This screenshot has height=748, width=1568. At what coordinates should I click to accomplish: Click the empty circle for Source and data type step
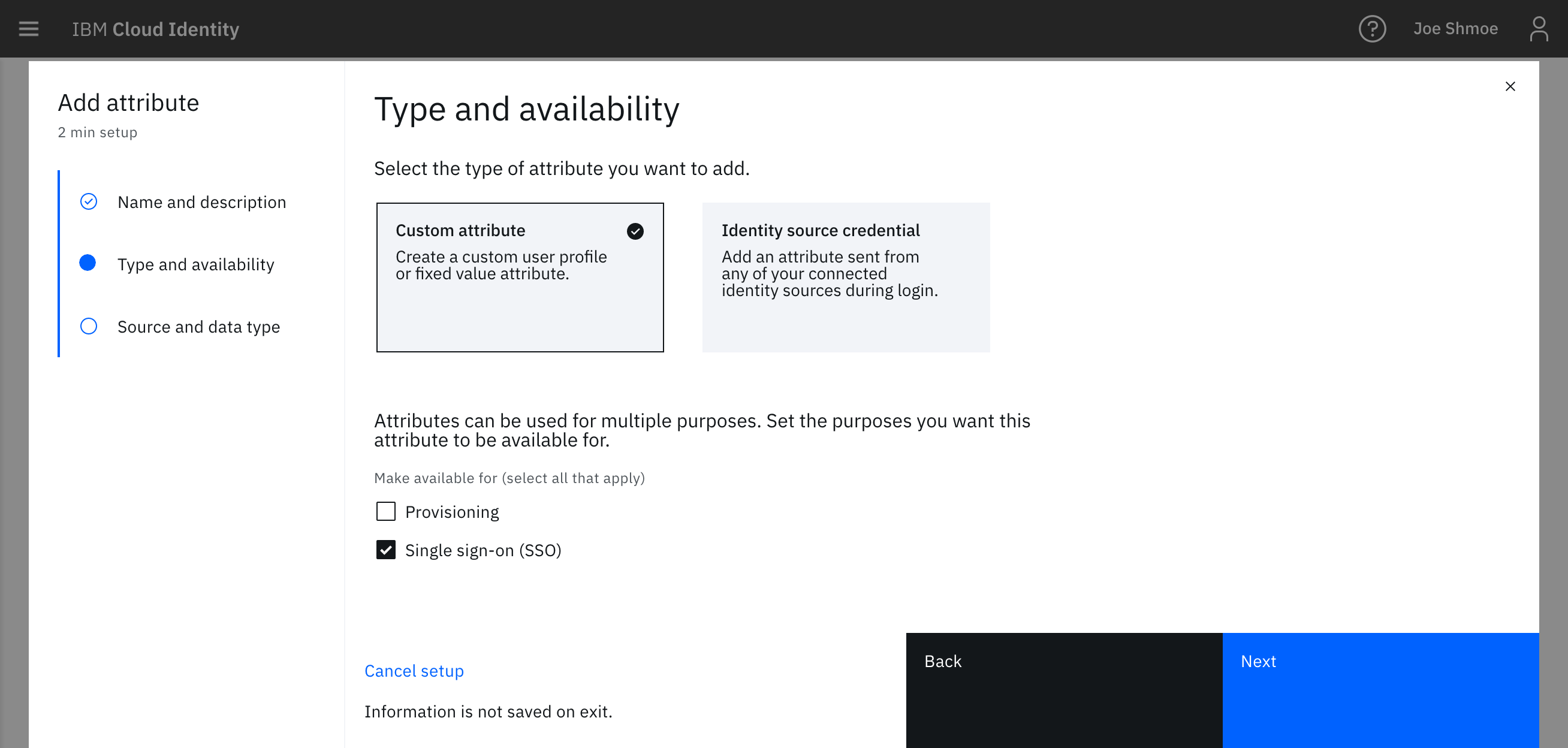tap(88, 326)
